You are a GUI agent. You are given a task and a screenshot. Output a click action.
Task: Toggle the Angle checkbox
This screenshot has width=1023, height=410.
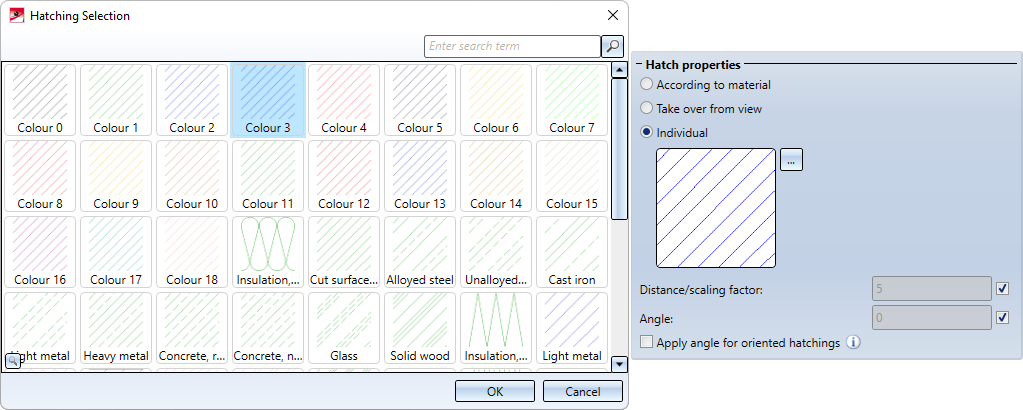(x=1003, y=318)
